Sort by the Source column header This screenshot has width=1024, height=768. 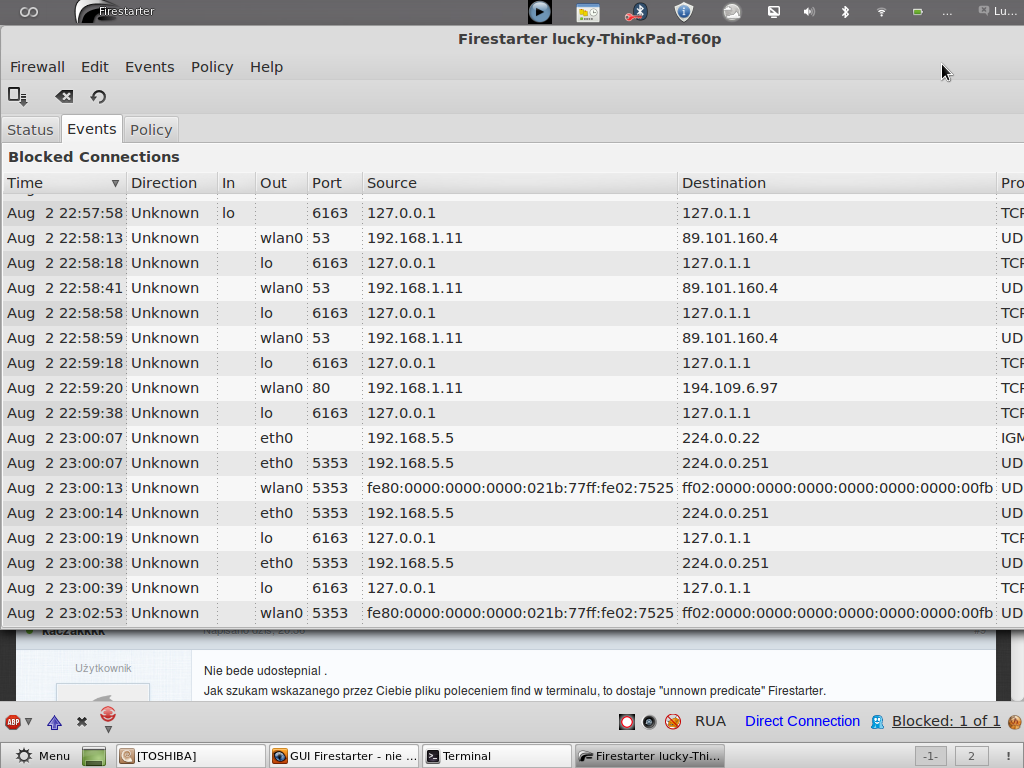click(x=520, y=183)
